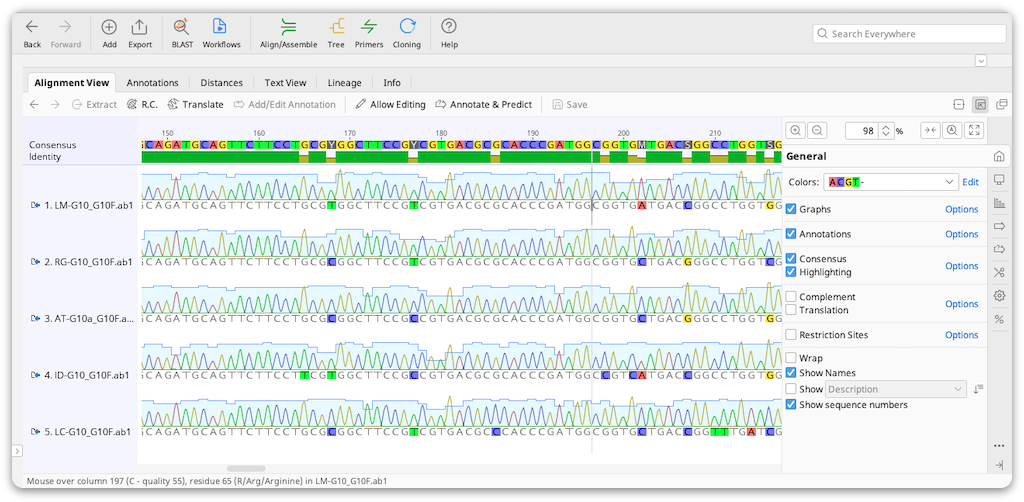Enable the Restriction Sites checkbox

point(791,335)
